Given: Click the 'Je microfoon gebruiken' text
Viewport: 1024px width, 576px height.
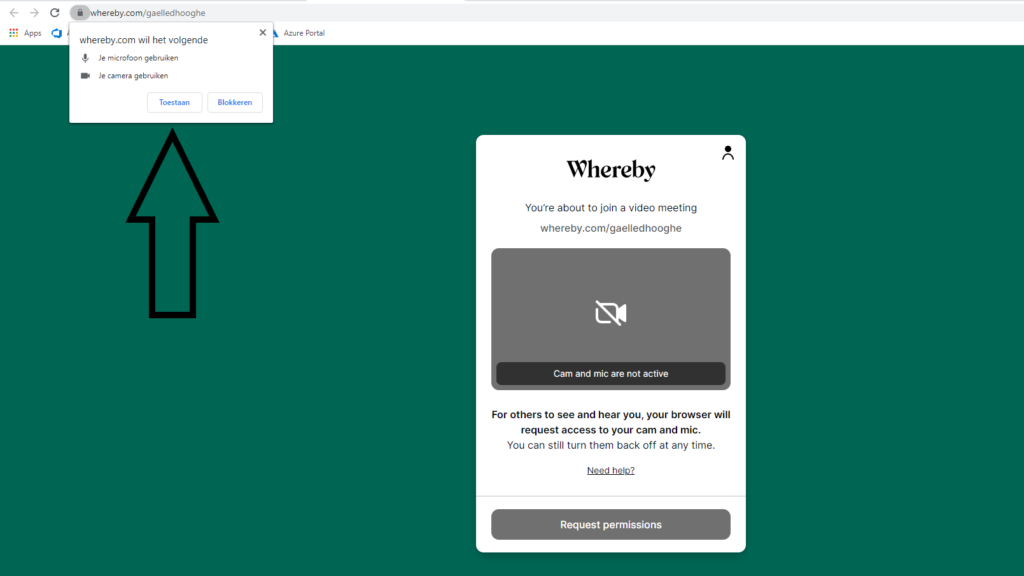Looking at the screenshot, I should (x=138, y=58).
